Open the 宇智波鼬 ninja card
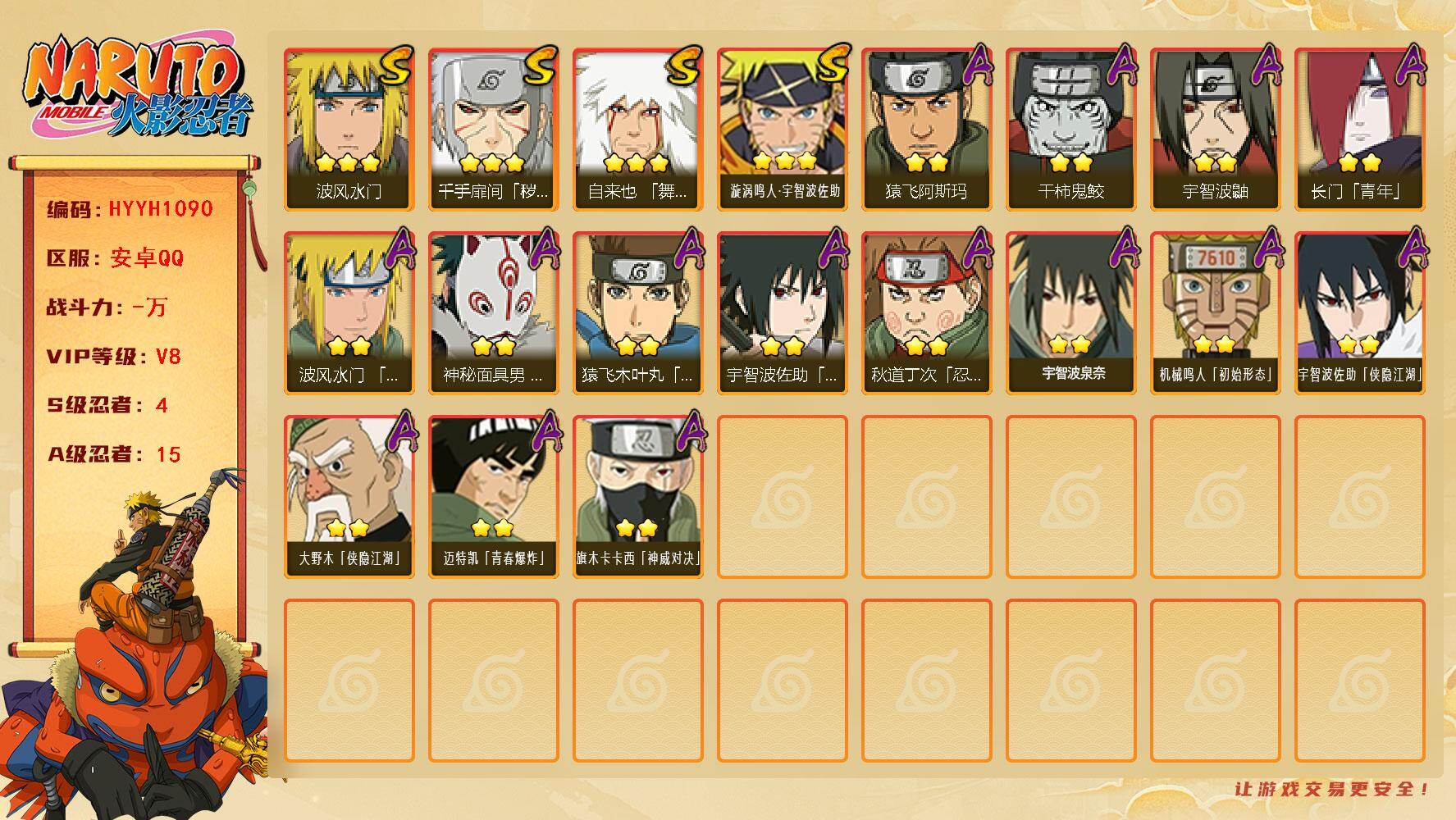The image size is (1456, 820). 1216,130
